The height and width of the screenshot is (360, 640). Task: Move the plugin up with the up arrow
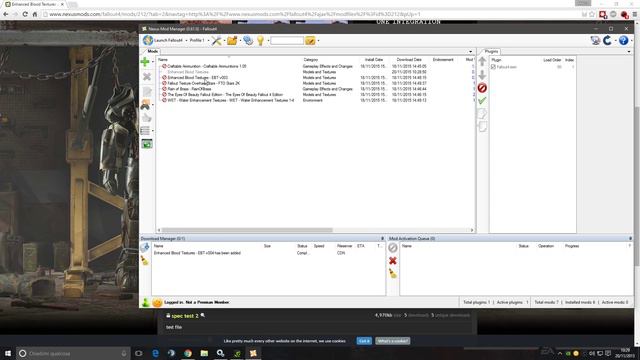coord(482,62)
